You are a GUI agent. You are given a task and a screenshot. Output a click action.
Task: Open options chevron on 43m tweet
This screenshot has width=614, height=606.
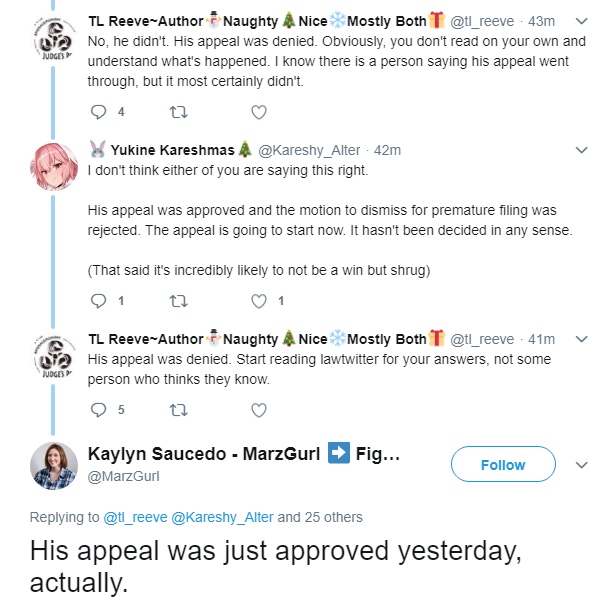click(582, 21)
